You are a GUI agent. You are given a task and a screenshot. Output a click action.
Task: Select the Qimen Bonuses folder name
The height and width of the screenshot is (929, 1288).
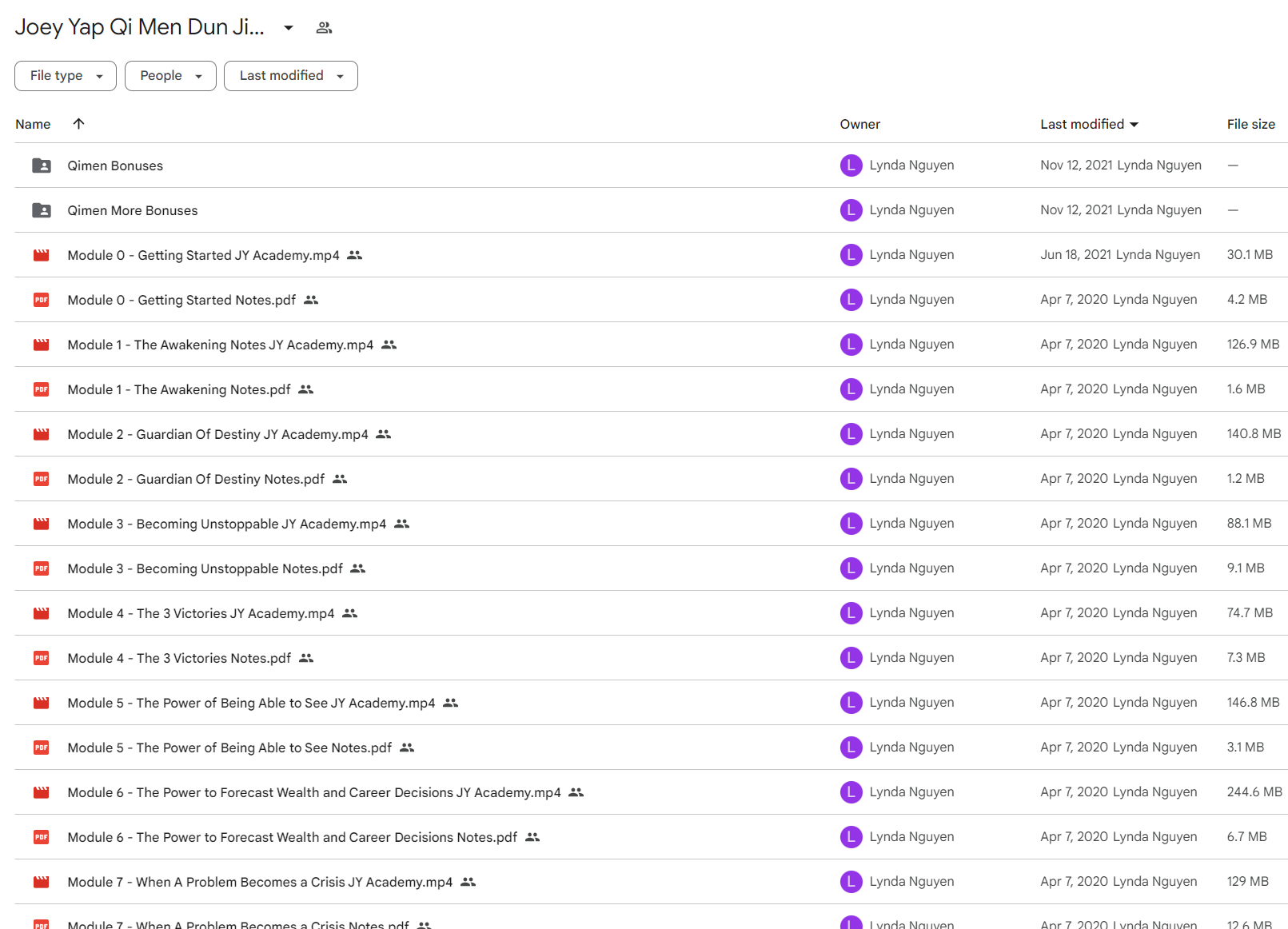coord(115,165)
